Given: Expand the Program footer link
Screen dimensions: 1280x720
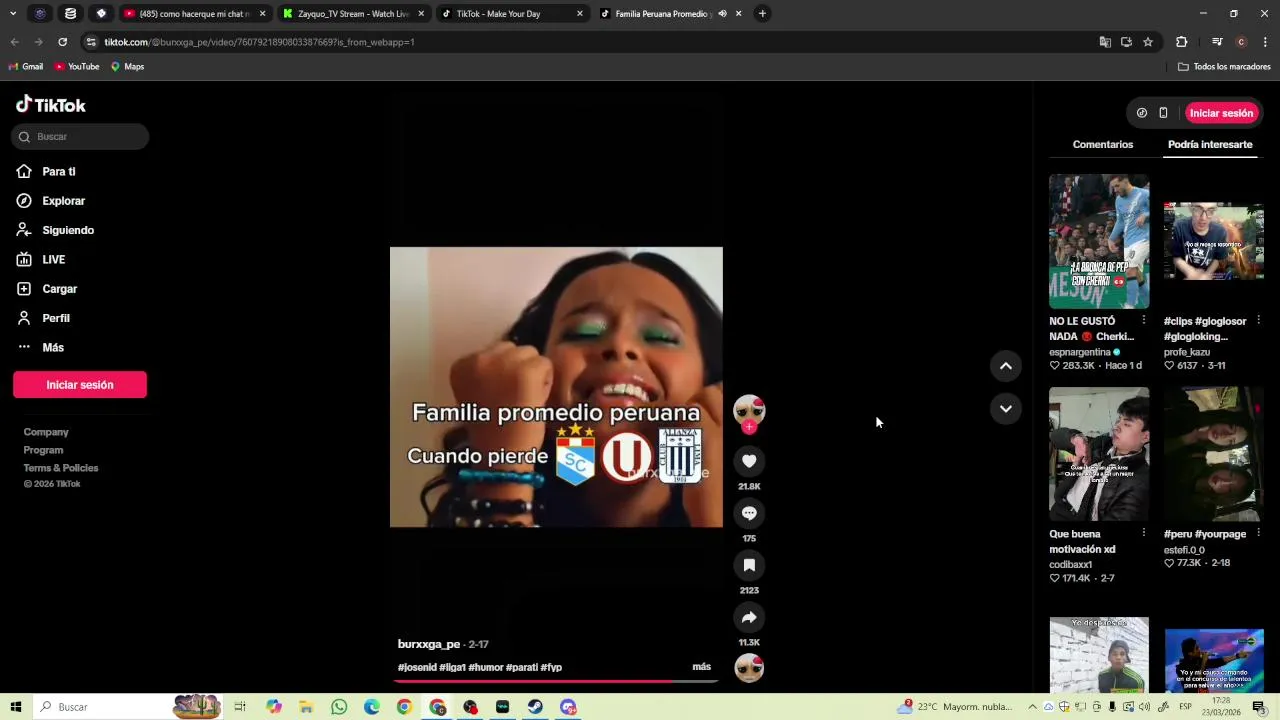Looking at the screenshot, I should pyautogui.click(x=43, y=450).
